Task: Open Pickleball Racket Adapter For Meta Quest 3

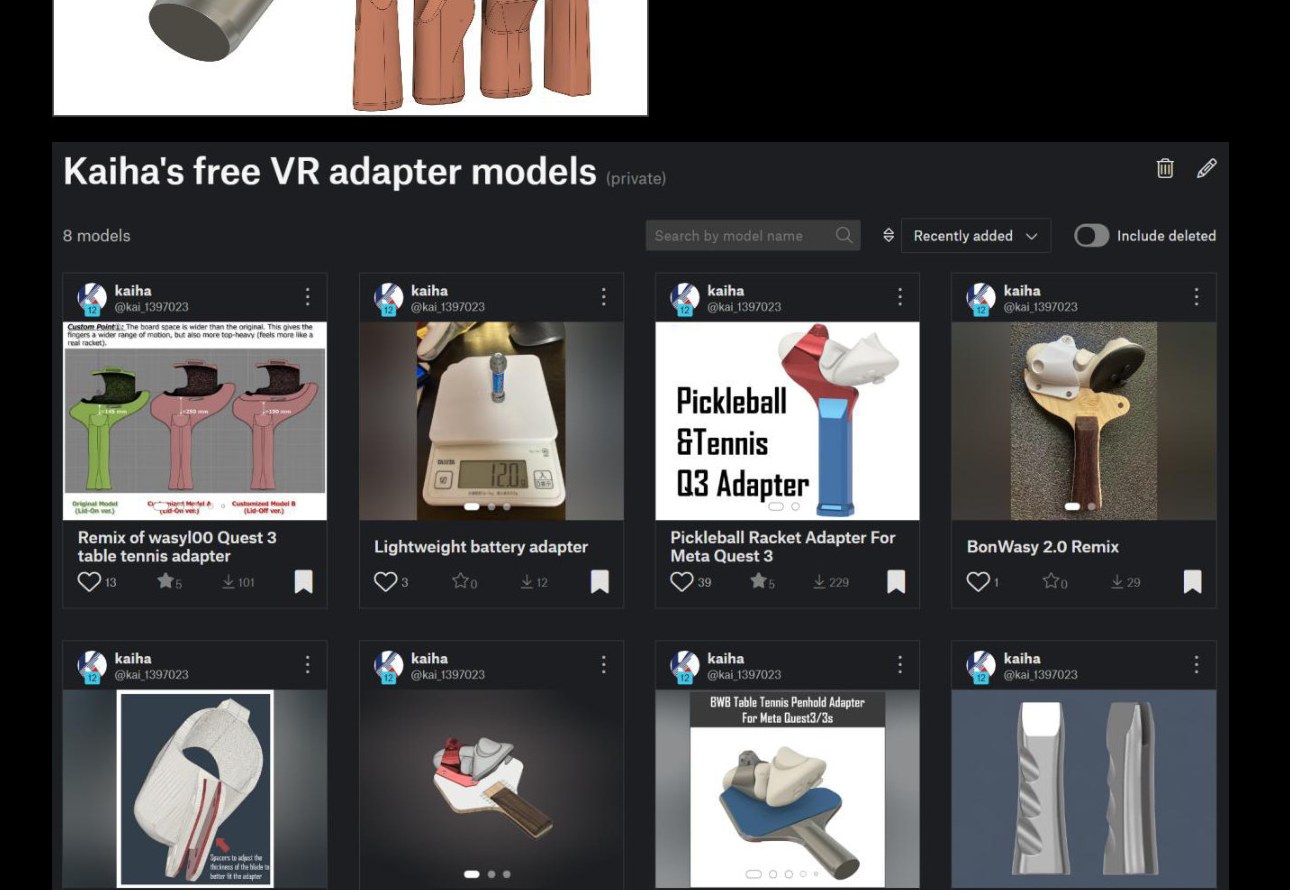Action: (x=783, y=547)
